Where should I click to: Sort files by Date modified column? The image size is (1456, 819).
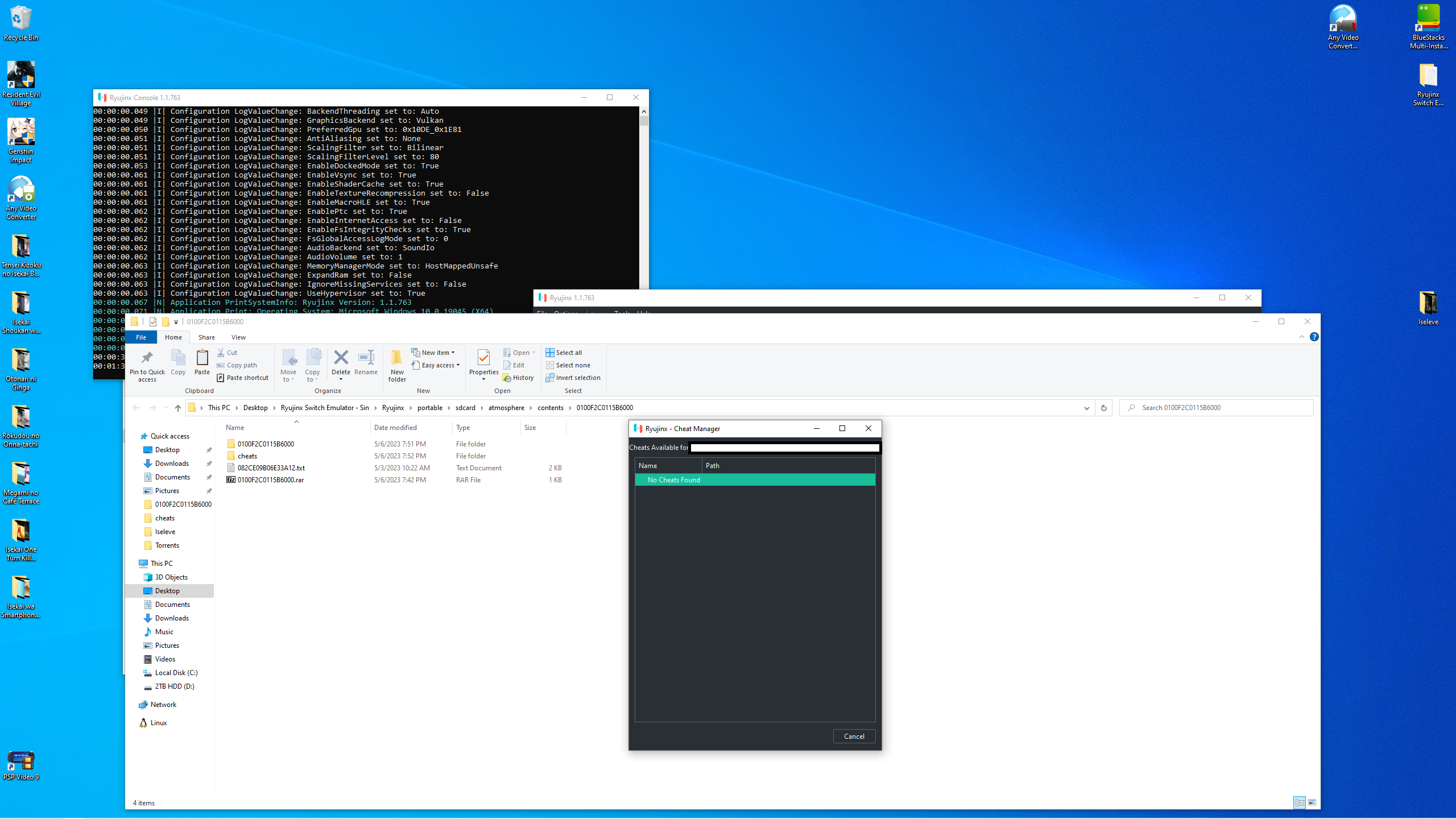(x=411, y=428)
